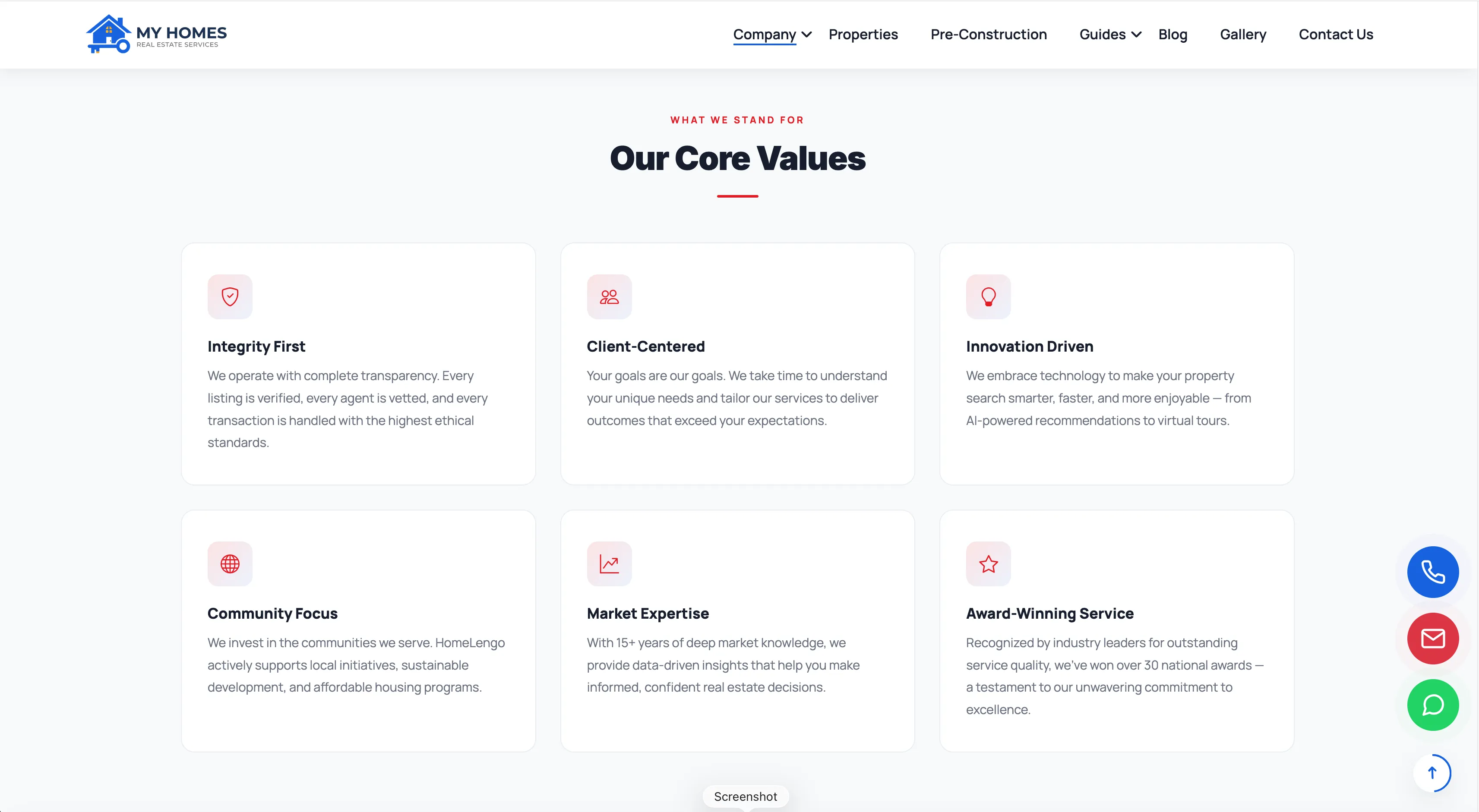Viewport: 1479px width, 812px height.
Task: Click the Award-Winning Service description paragraph
Action: [x=1115, y=676]
